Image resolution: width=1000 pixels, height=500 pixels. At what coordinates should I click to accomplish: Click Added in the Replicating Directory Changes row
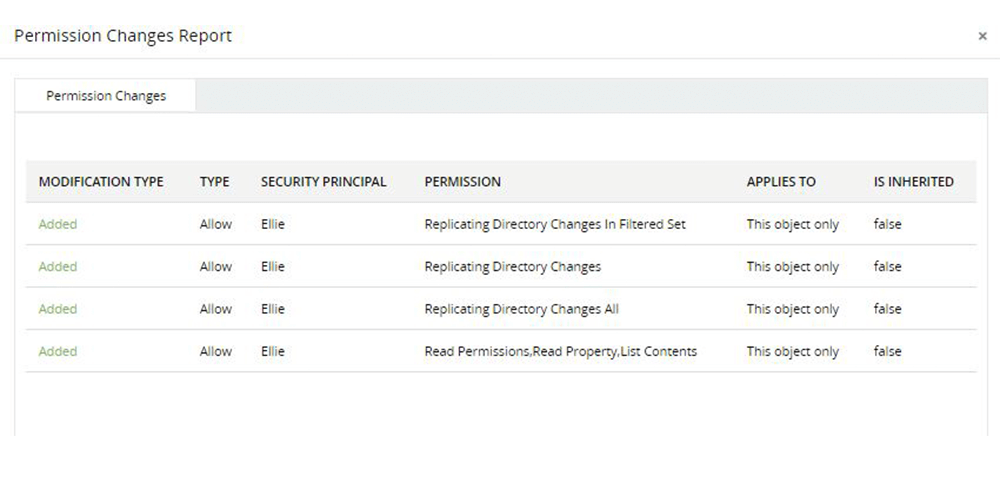coord(57,267)
